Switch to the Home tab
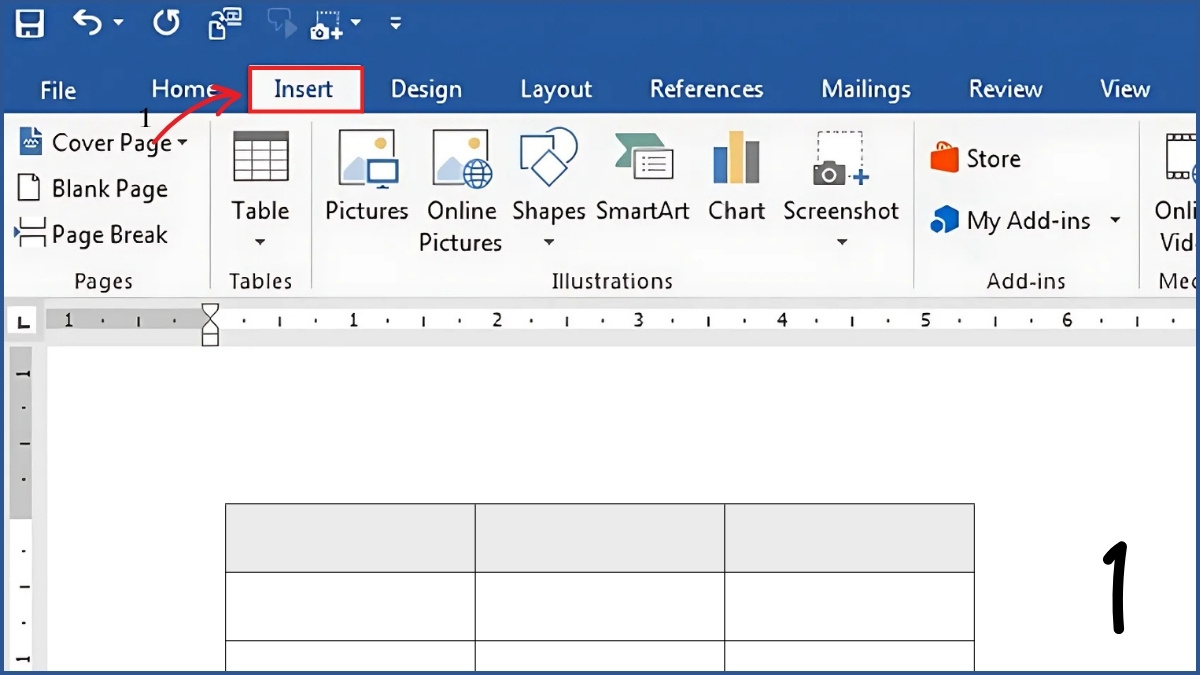1200x675 pixels. pyautogui.click(x=183, y=89)
